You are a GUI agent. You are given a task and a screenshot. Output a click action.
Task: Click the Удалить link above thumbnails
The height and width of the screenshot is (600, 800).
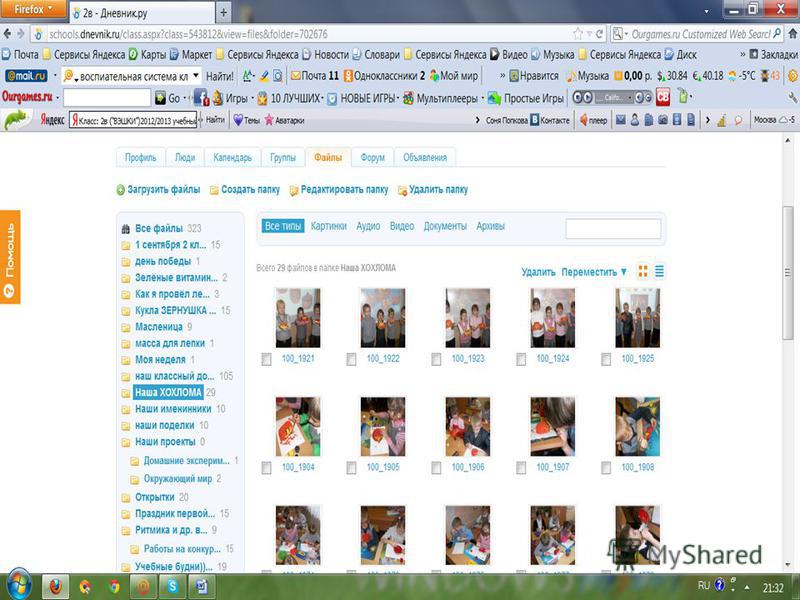[538, 272]
